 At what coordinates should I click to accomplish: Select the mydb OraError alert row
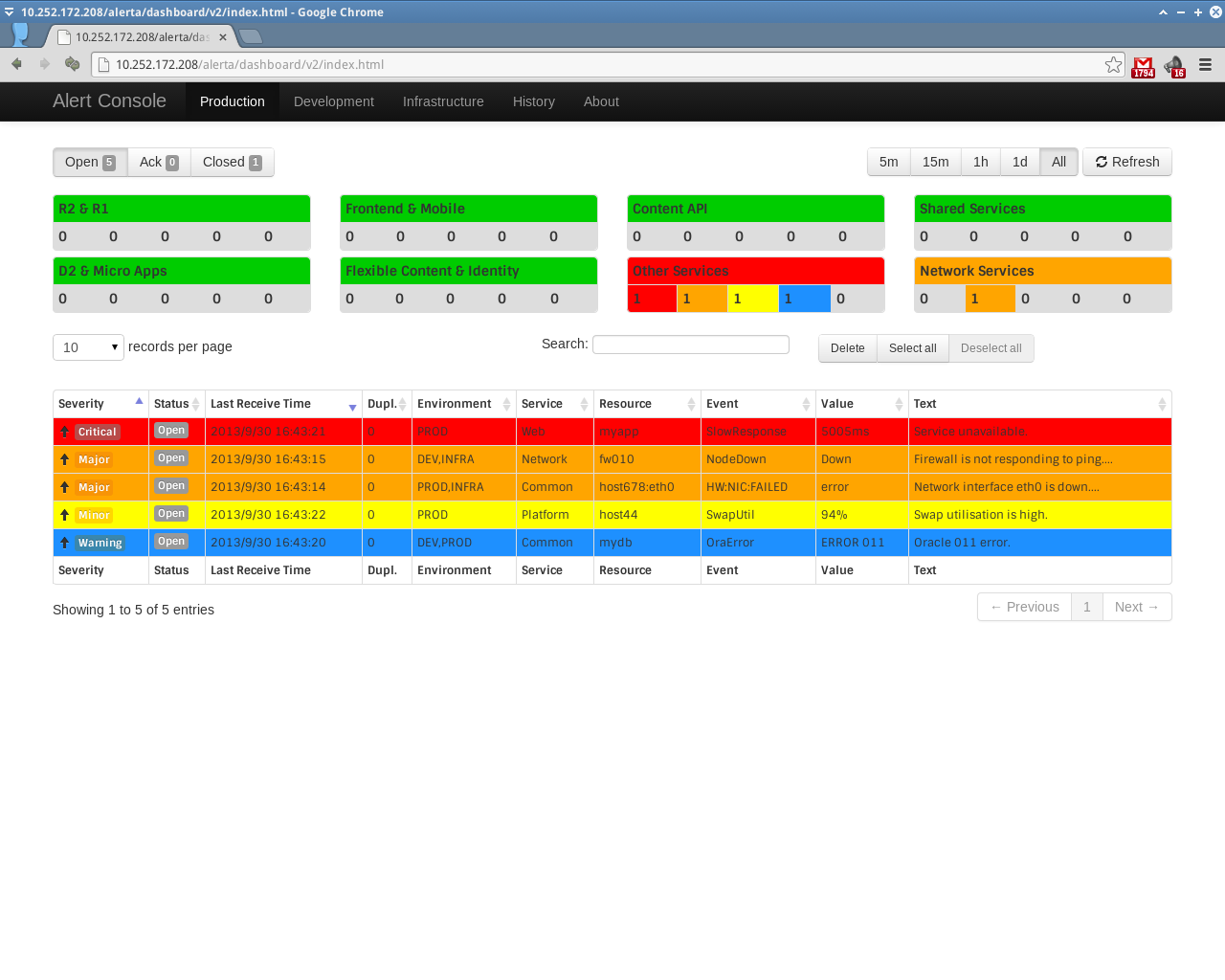point(612,543)
